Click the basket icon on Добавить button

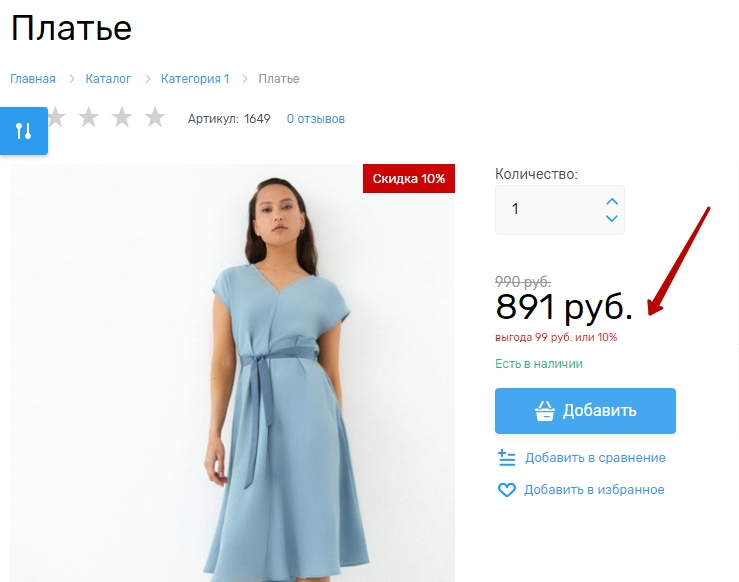point(545,411)
